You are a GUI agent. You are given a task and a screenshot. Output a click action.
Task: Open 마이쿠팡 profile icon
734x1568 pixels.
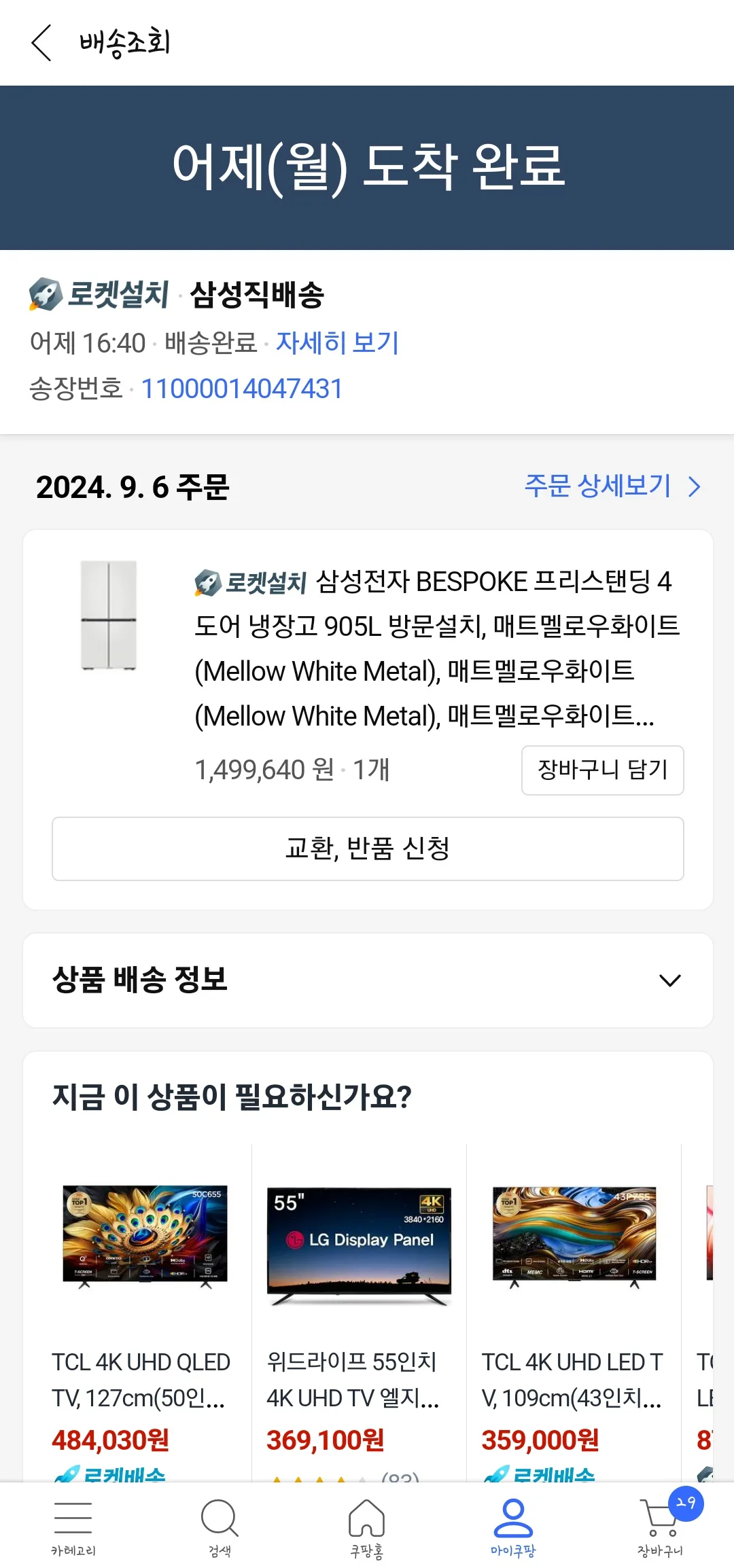513,1518
